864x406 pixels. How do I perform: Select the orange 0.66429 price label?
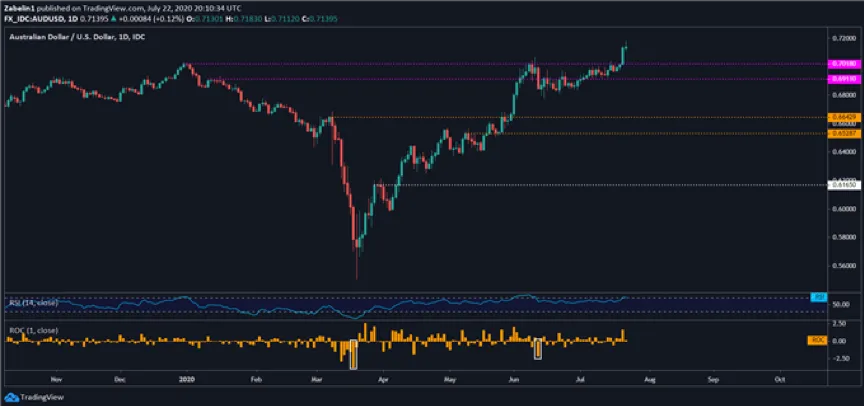pyautogui.click(x=843, y=117)
